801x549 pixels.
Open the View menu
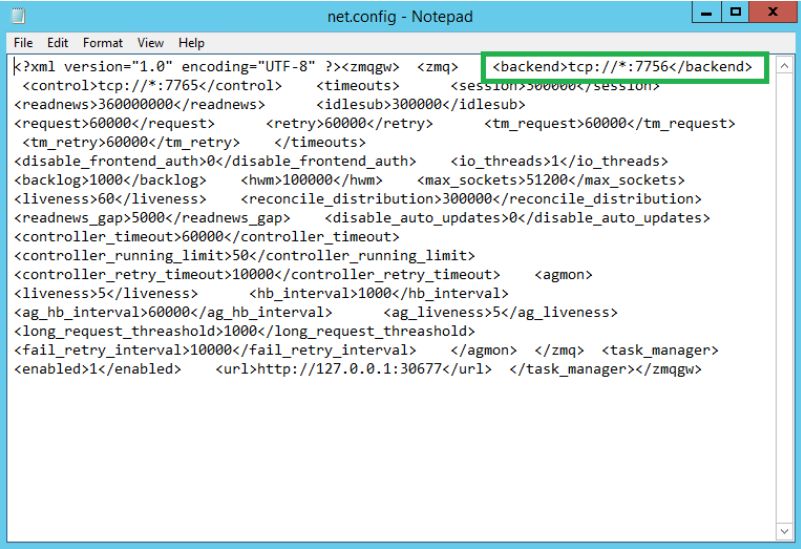pos(150,43)
